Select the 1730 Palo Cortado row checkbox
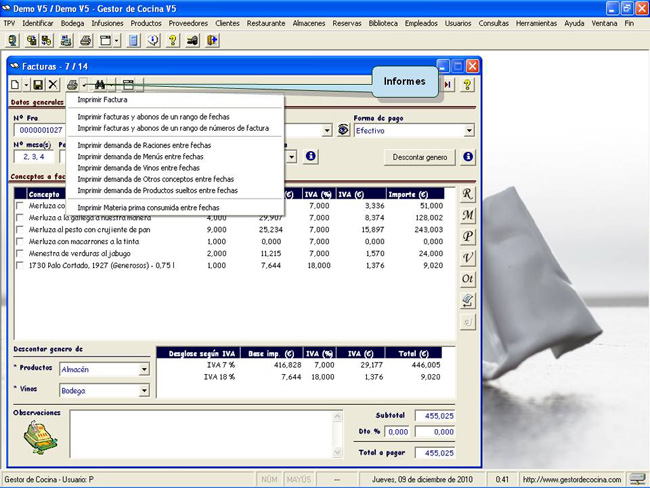The image size is (650, 488). [20, 266]
